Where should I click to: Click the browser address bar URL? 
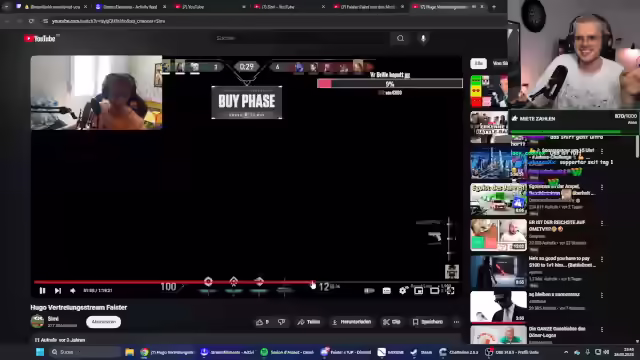(x=109, y=21)
